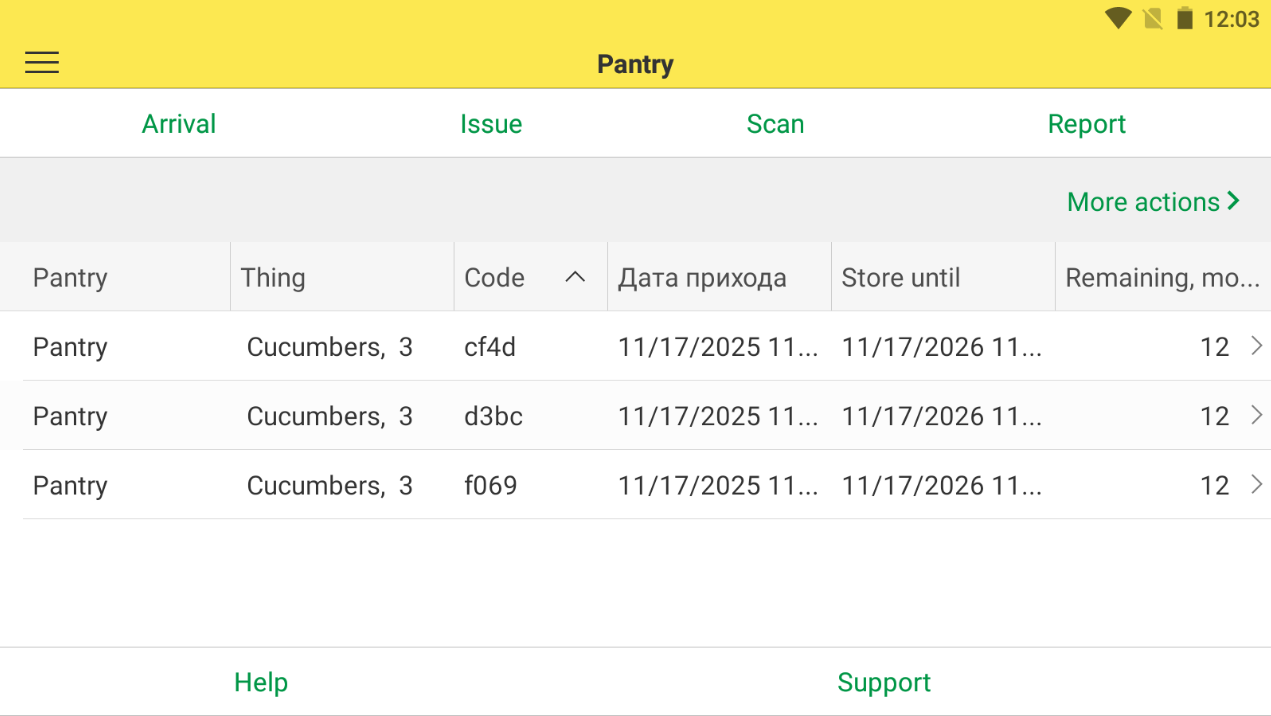Open details chevron for d3bc row
Viewport: 1271px width, 716px height.
point(1257,415)
